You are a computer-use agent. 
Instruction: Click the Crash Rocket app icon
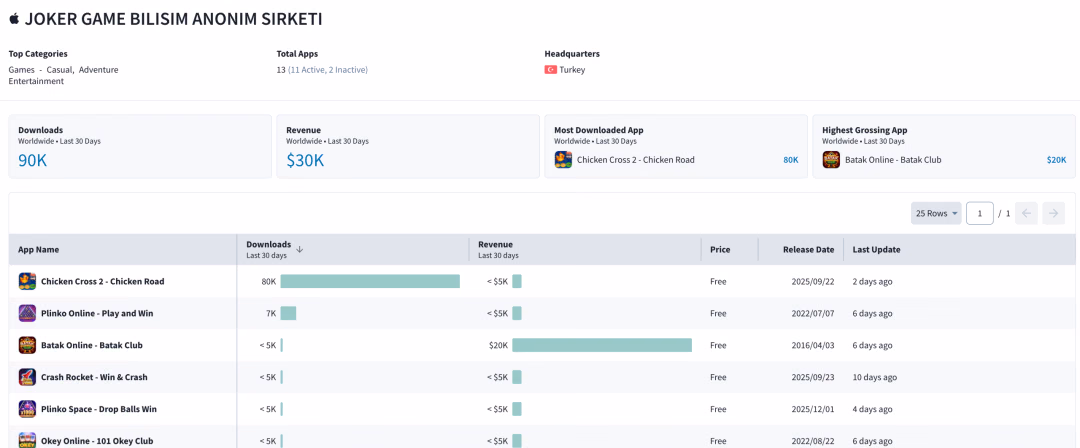tap(28, 377)
